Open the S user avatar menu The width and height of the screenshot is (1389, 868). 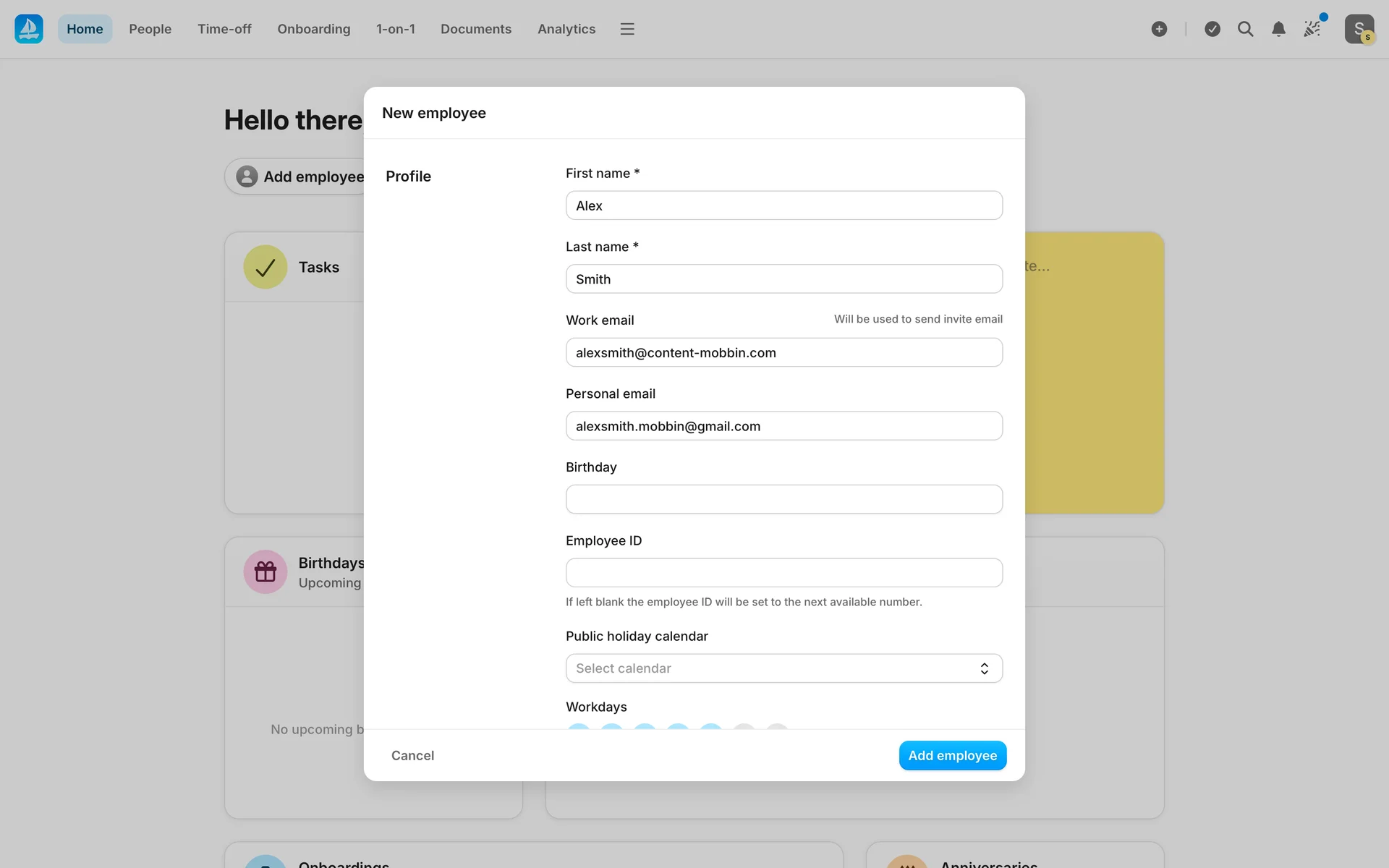tap(1359, 29)
